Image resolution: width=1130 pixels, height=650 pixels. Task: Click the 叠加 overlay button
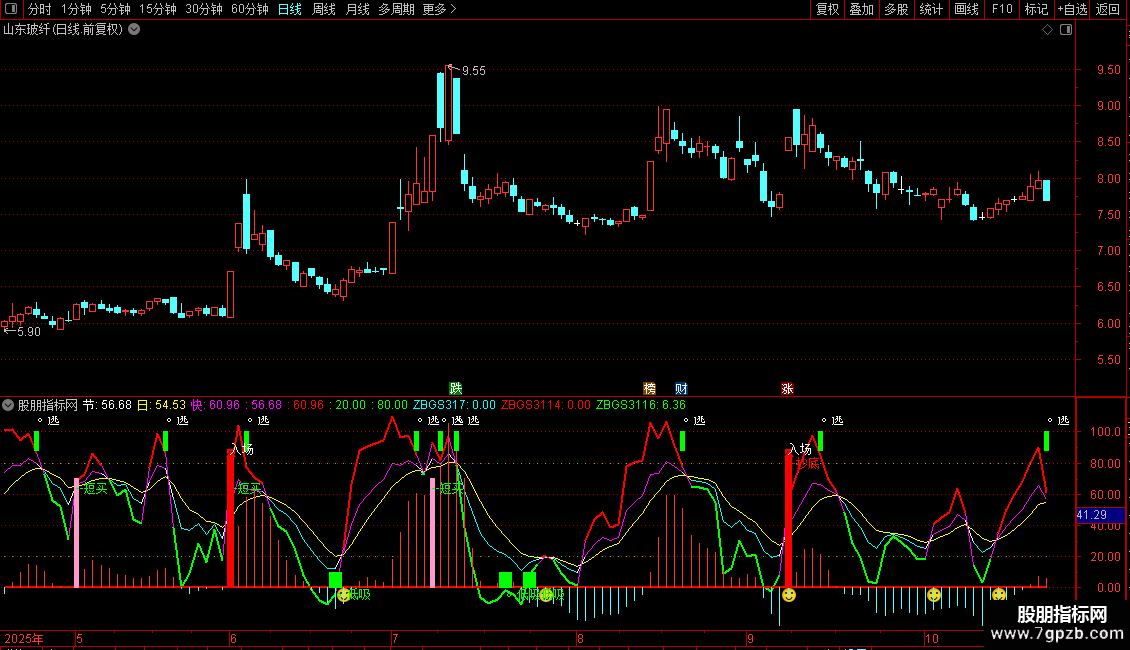click(x=861, y=10)
